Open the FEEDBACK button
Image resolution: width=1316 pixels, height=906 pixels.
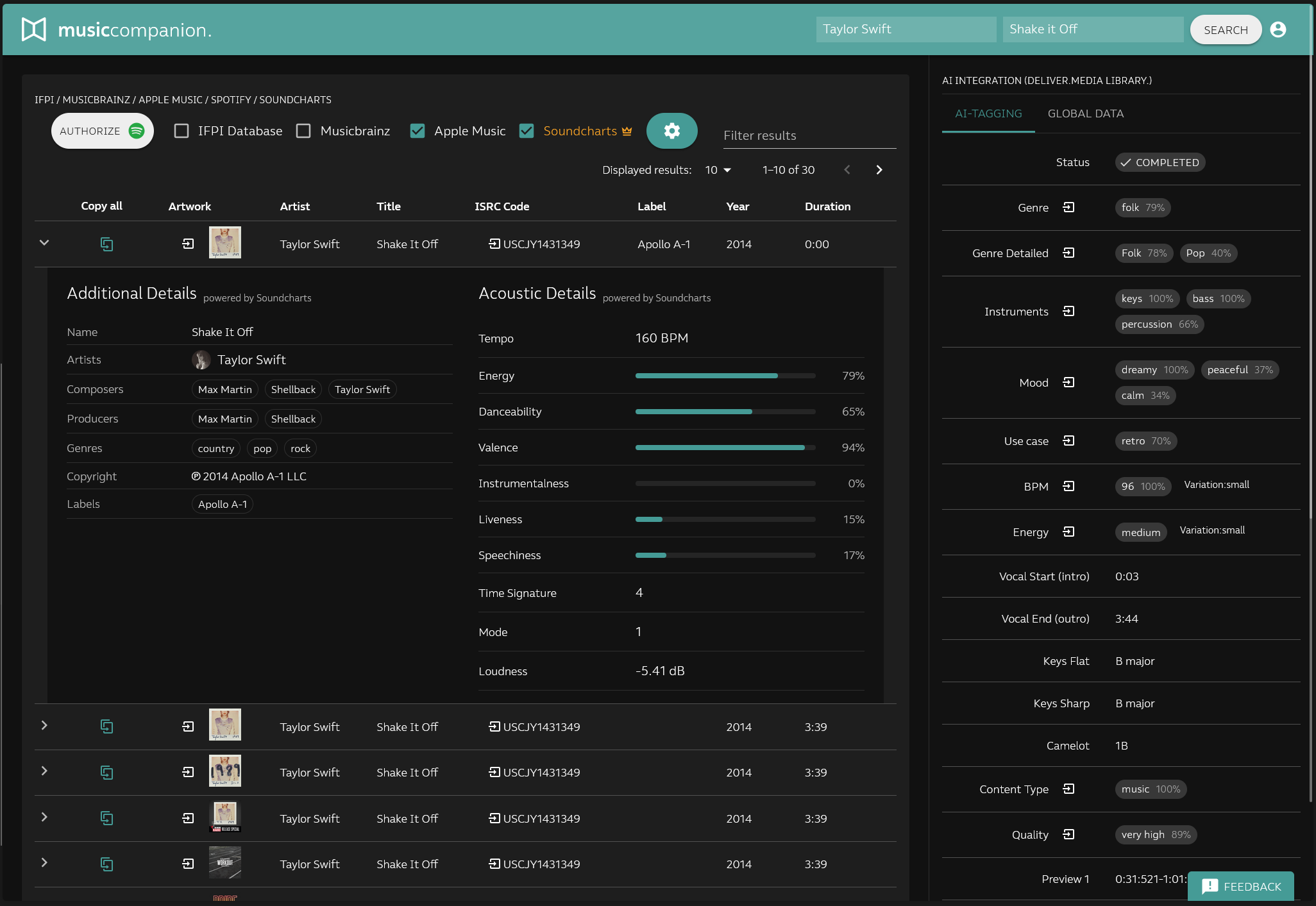pyautogui.click(x=1240, y=886)
